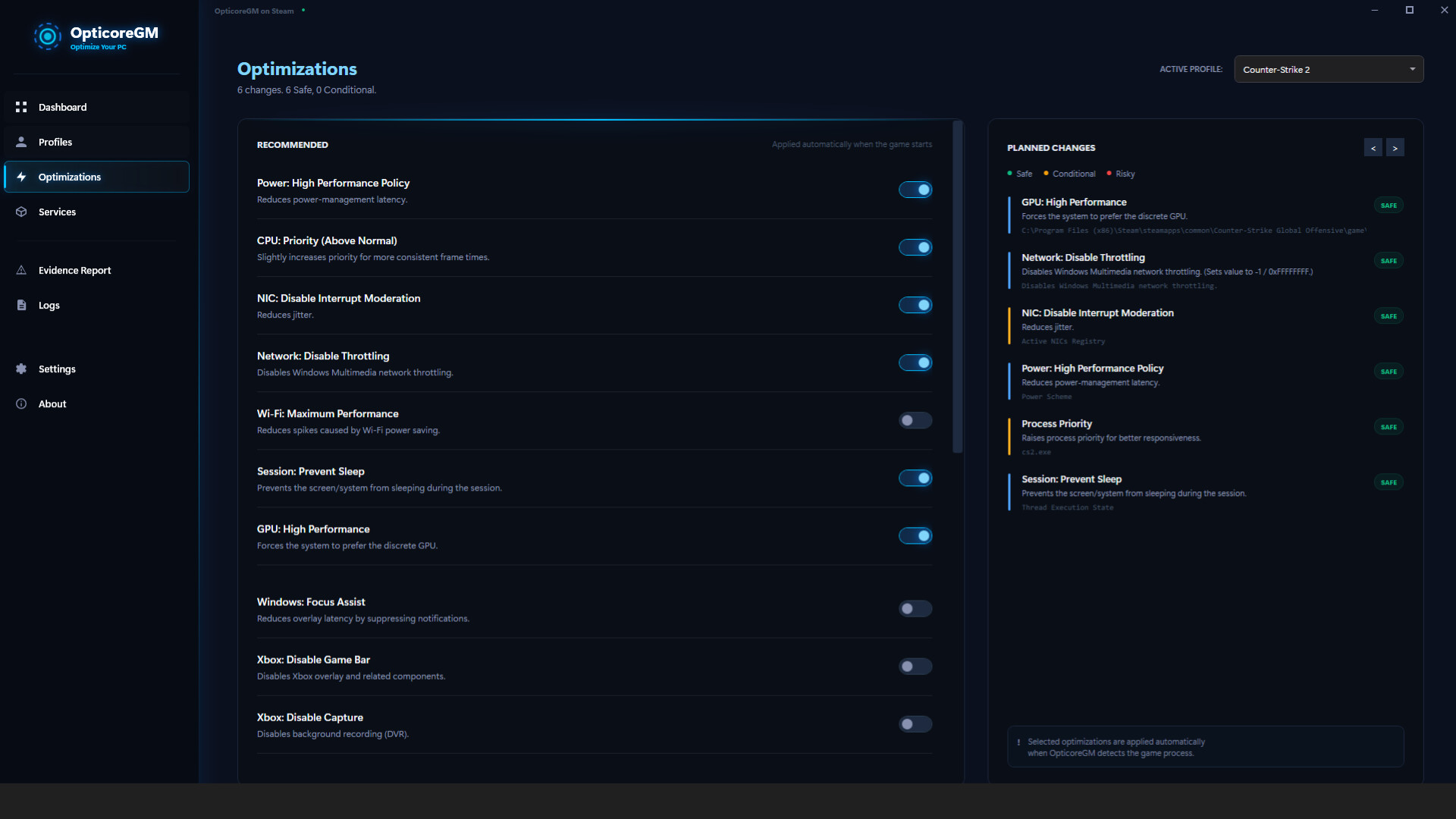Disable Power: High Performance Policy toggle

[x=915, y=190]
